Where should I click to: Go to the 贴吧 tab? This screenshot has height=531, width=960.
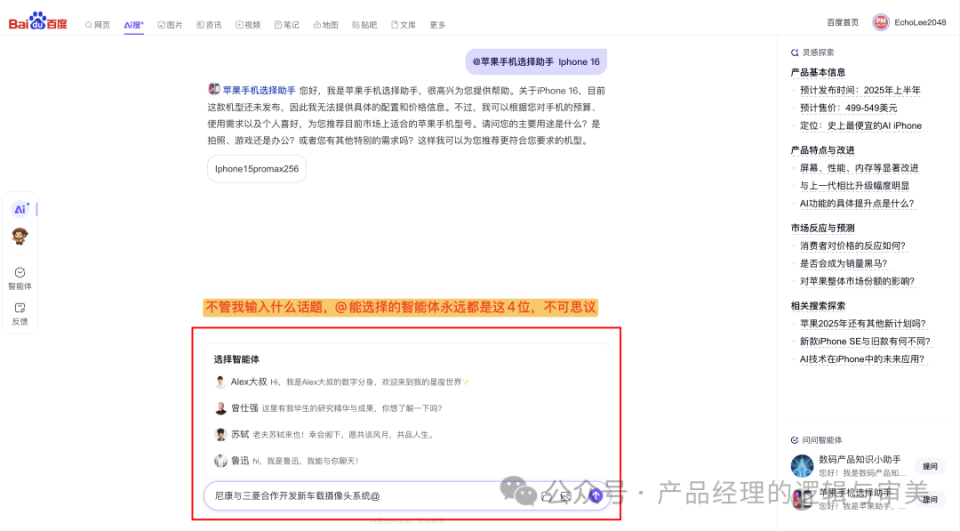(x=364, y=25)
